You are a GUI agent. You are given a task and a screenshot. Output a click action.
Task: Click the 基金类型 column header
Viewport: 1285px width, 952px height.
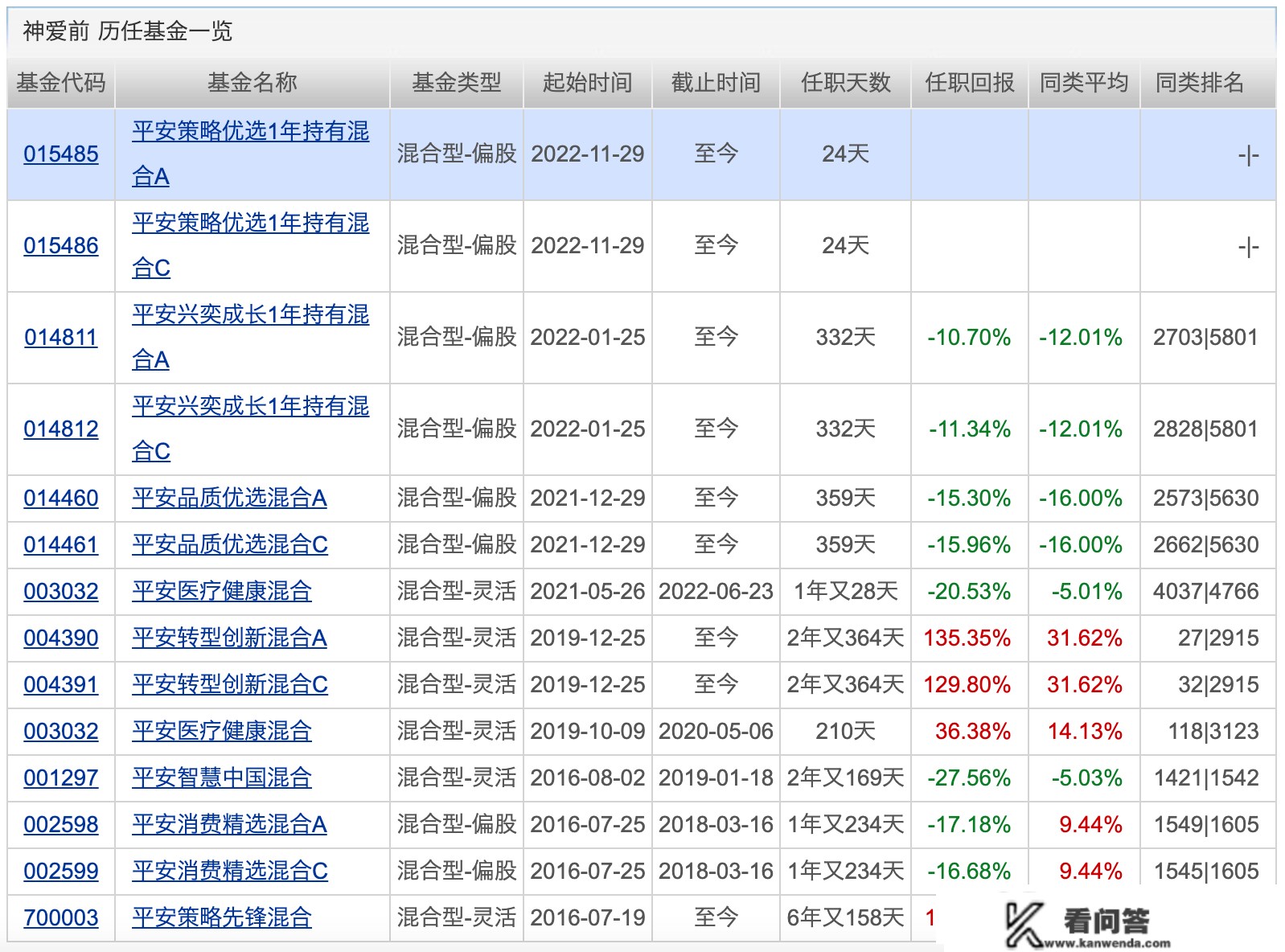pyautogui.click(x=457, y=83)
